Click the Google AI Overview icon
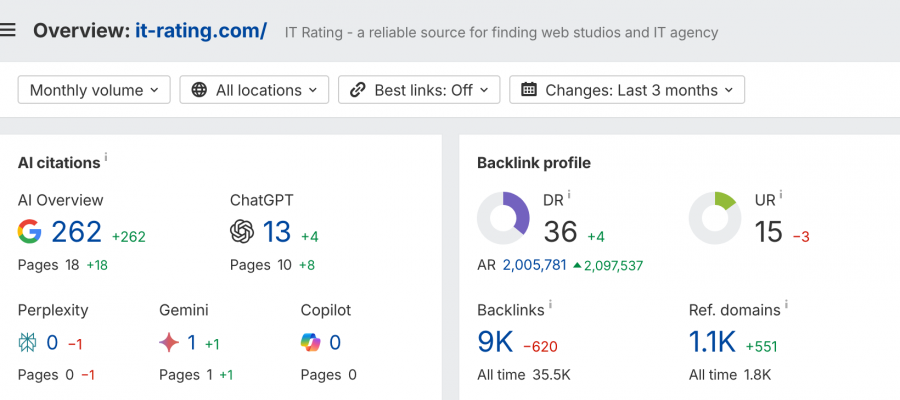 [x=30, y=232]
